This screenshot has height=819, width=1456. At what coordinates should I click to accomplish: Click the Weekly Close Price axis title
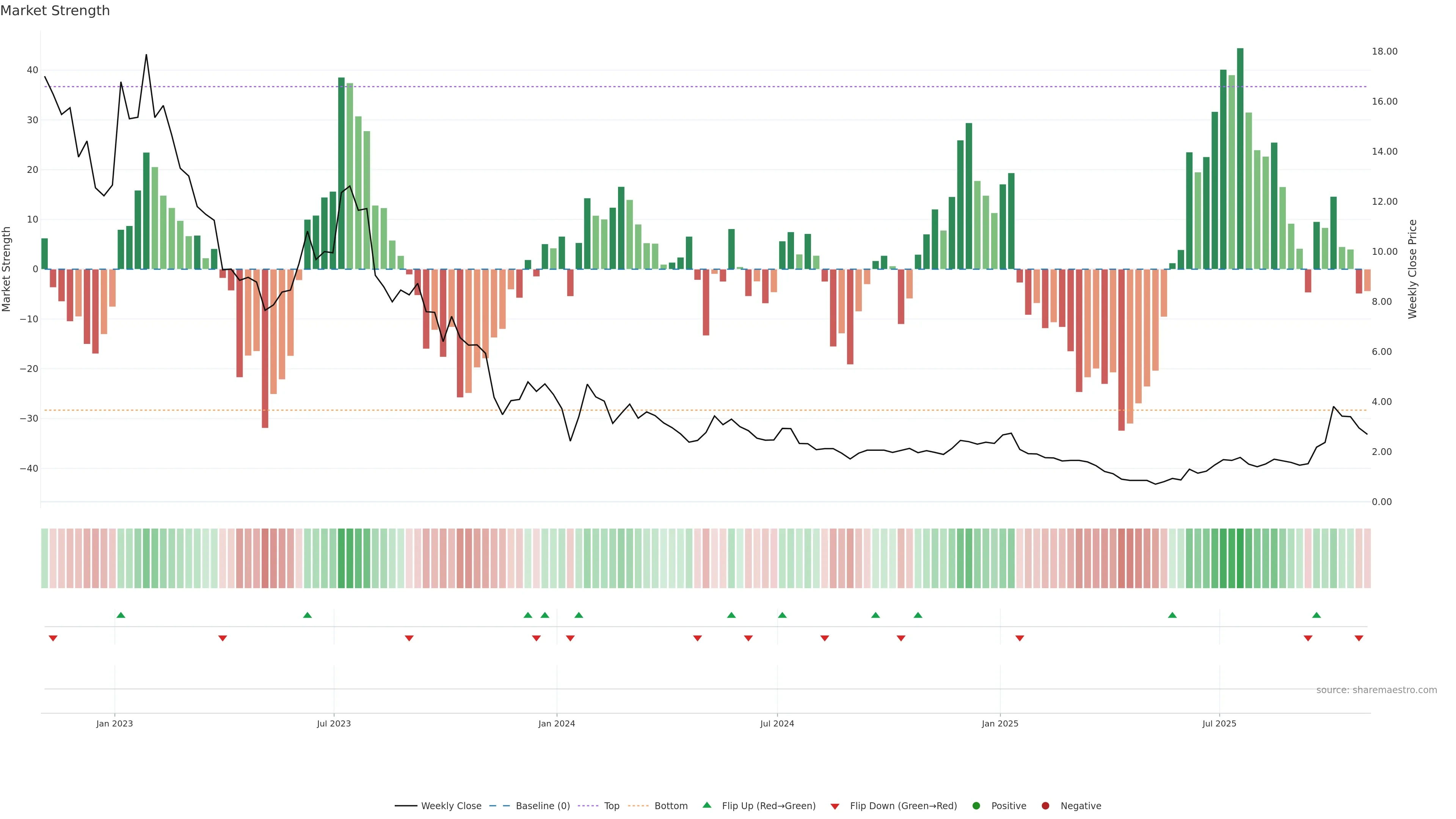click(x=1412, y=269)
